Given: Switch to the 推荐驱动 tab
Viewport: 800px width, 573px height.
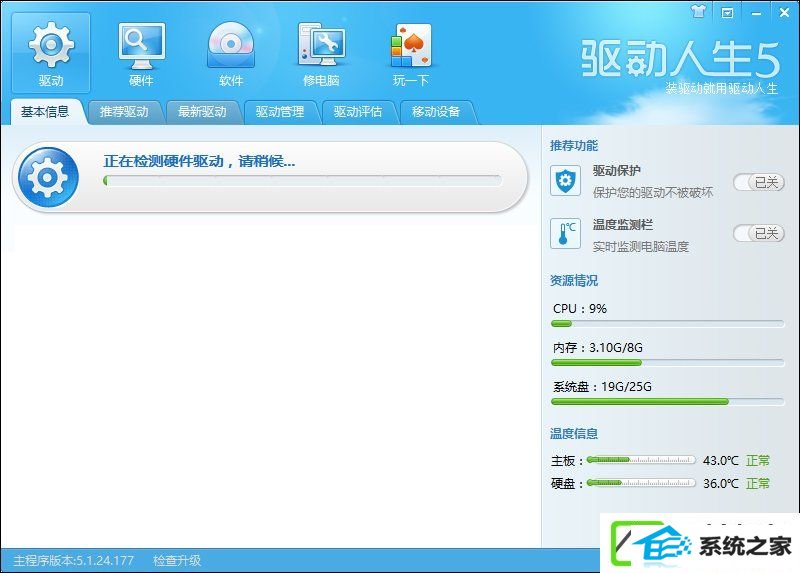Looking at the screenshot, I should pyautogui.click(x=124, y=112).
